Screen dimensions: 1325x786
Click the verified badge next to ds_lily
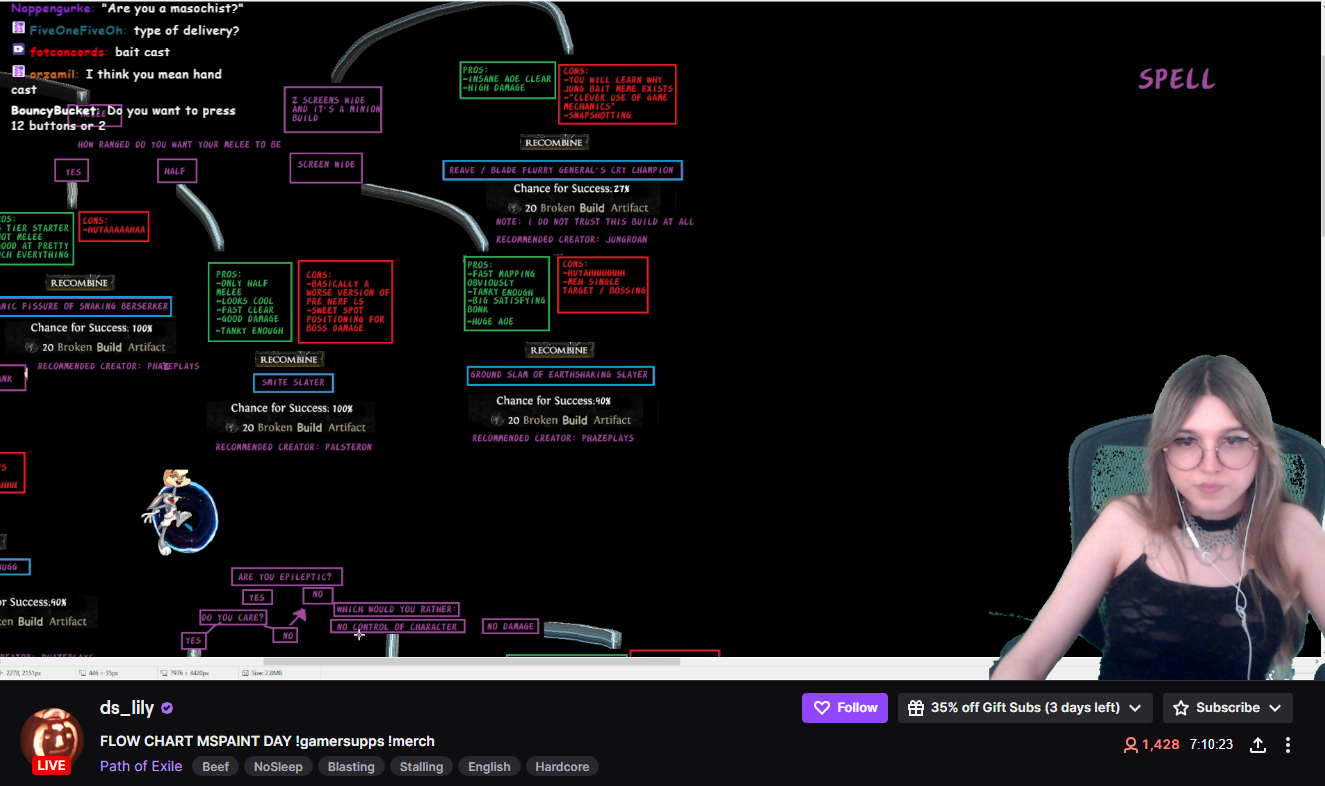click(x=167, y=708)
